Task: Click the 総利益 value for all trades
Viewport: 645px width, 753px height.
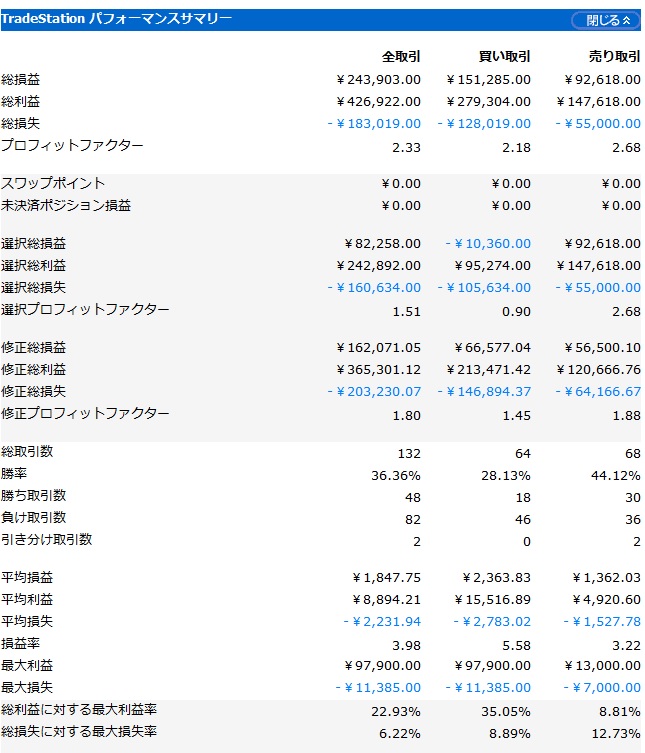Action: [x=378, y=102]
